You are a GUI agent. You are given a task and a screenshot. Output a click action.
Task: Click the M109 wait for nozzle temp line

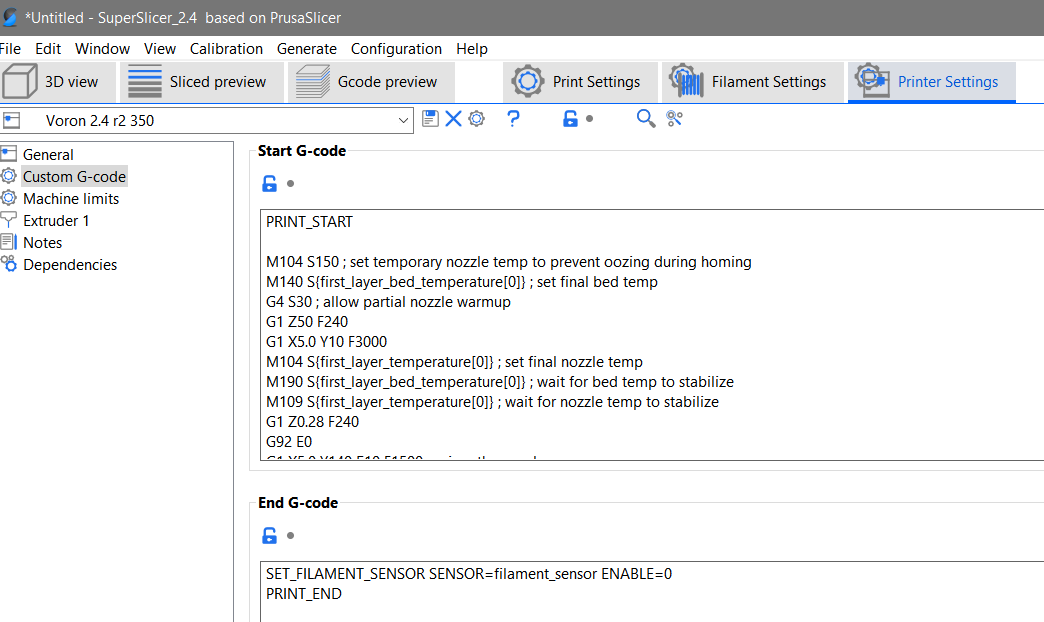(x=492, y=402)
